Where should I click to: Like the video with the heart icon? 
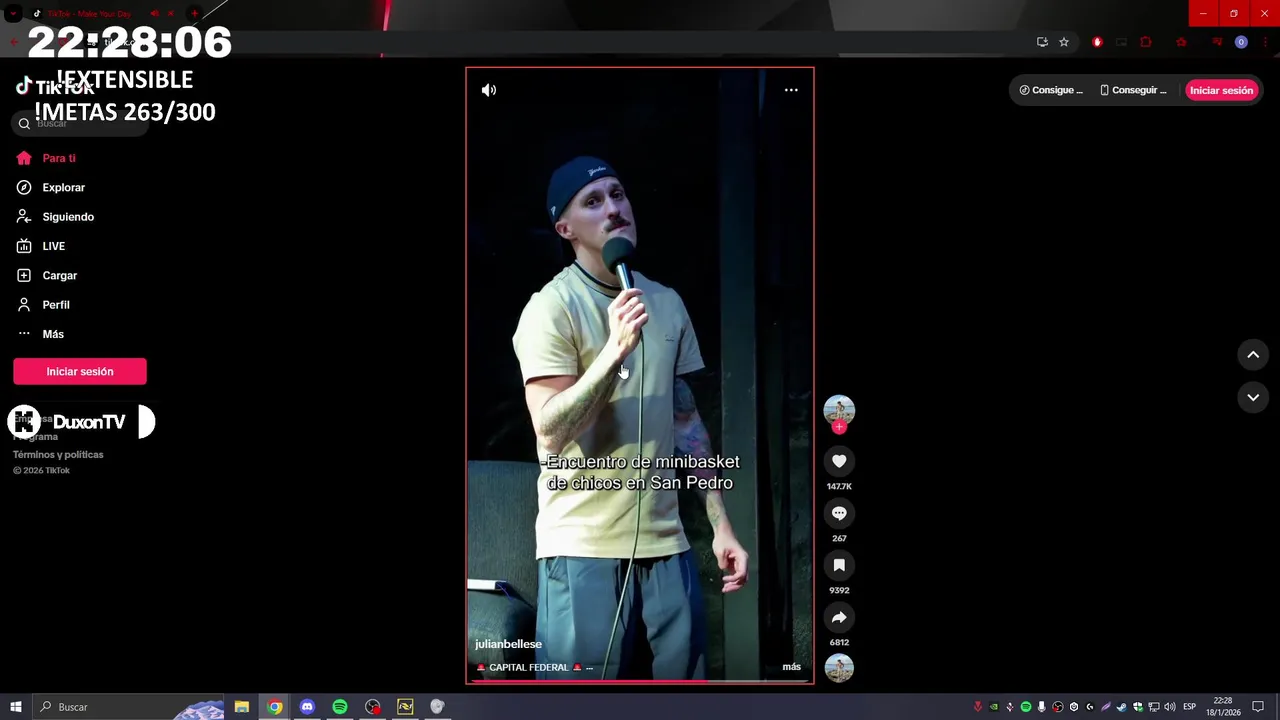[x=839, y=461]
